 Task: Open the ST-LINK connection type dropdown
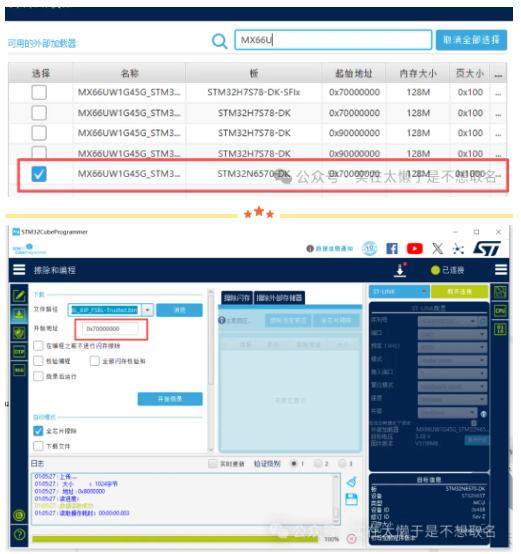coord(399,291)
